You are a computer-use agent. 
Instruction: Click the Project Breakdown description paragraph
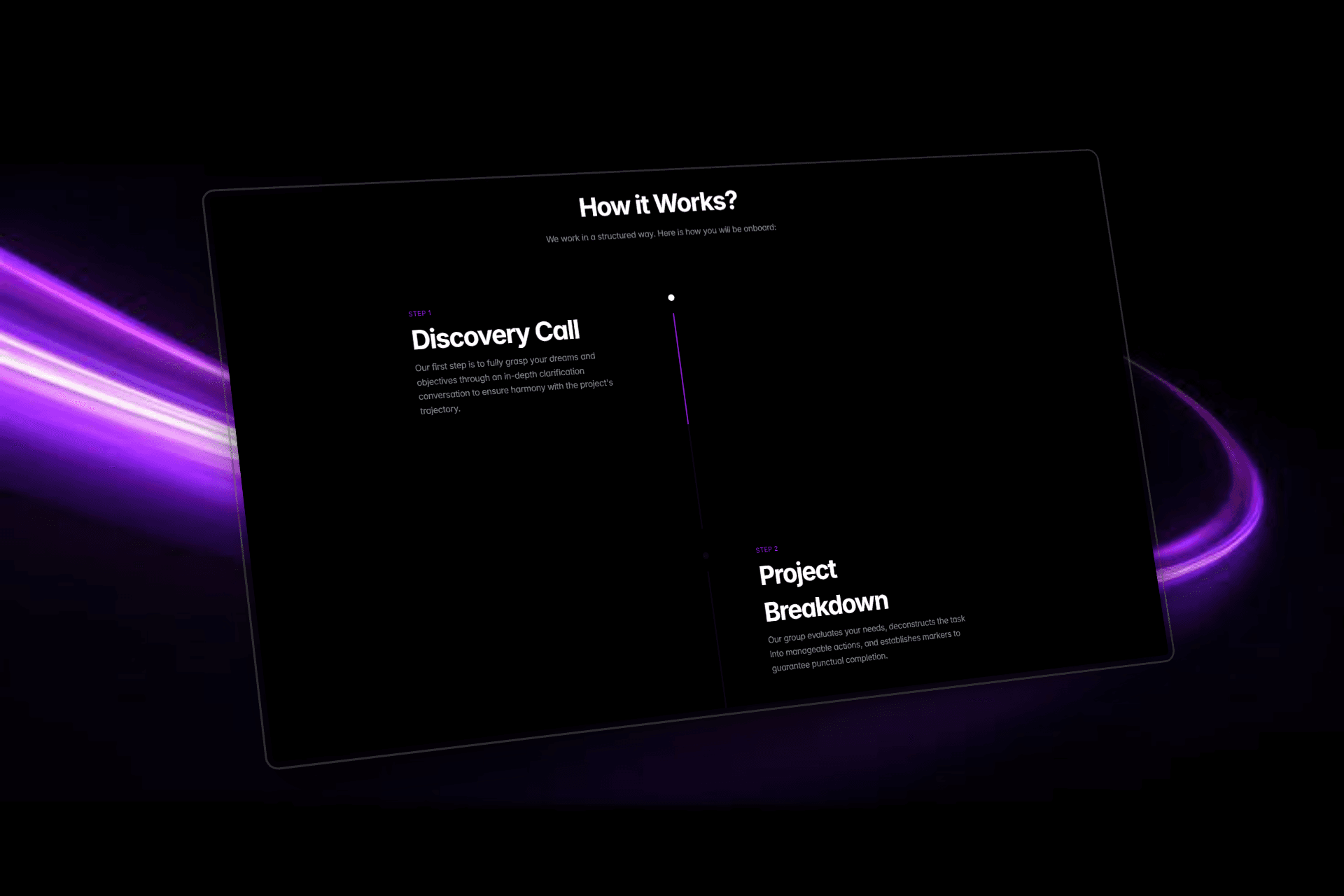click(x=865, y=641)
